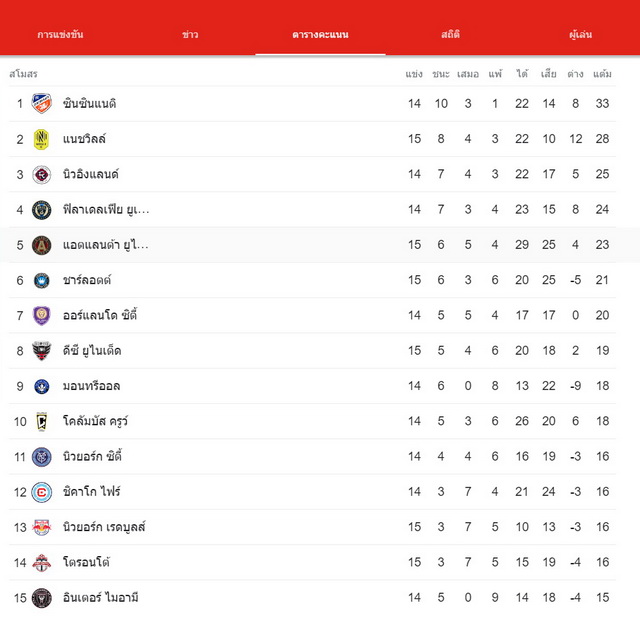Screen dimensions: 640x624
Task: Click the Orlando City purple crest
Action: coord(42,315)
